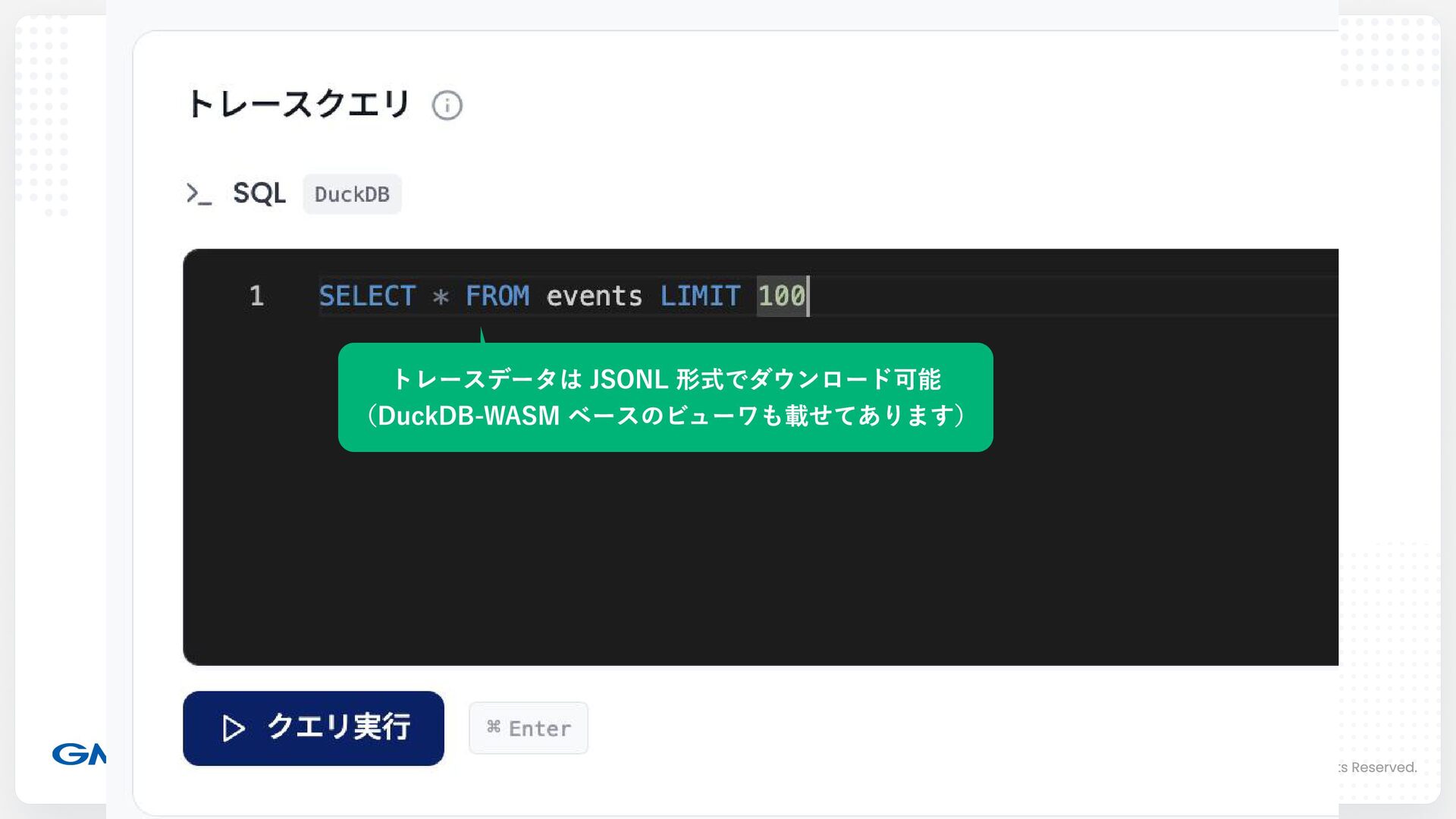
Task: Click the FROM keyword in the query
Action: [x=497, y=296]
